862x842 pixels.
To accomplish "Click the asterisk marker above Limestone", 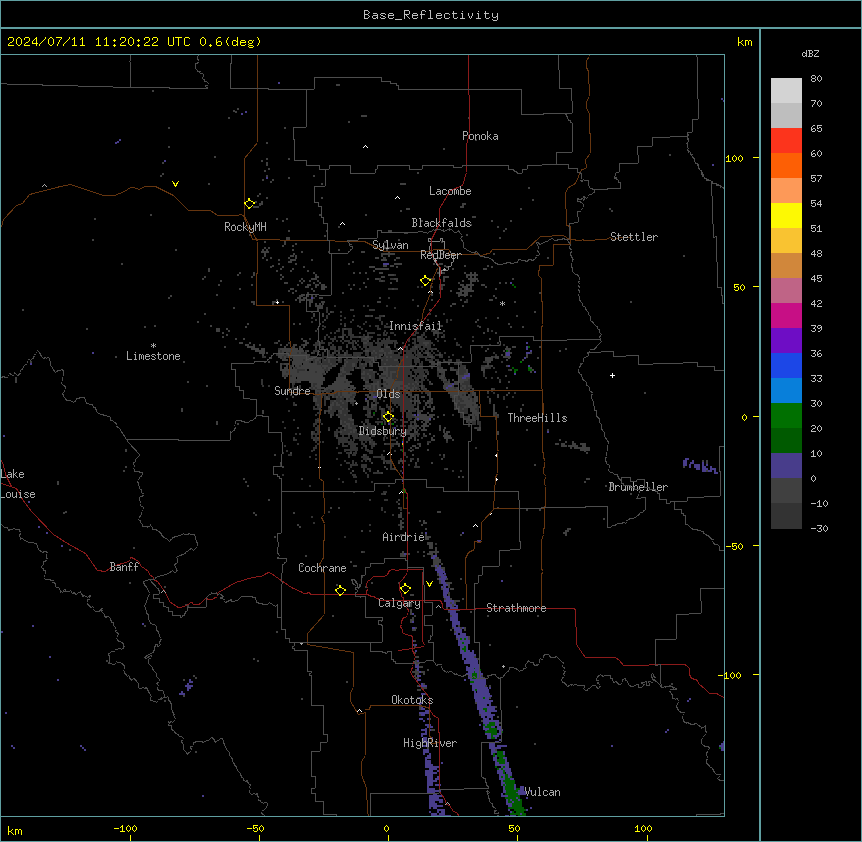I will [153, 346].
